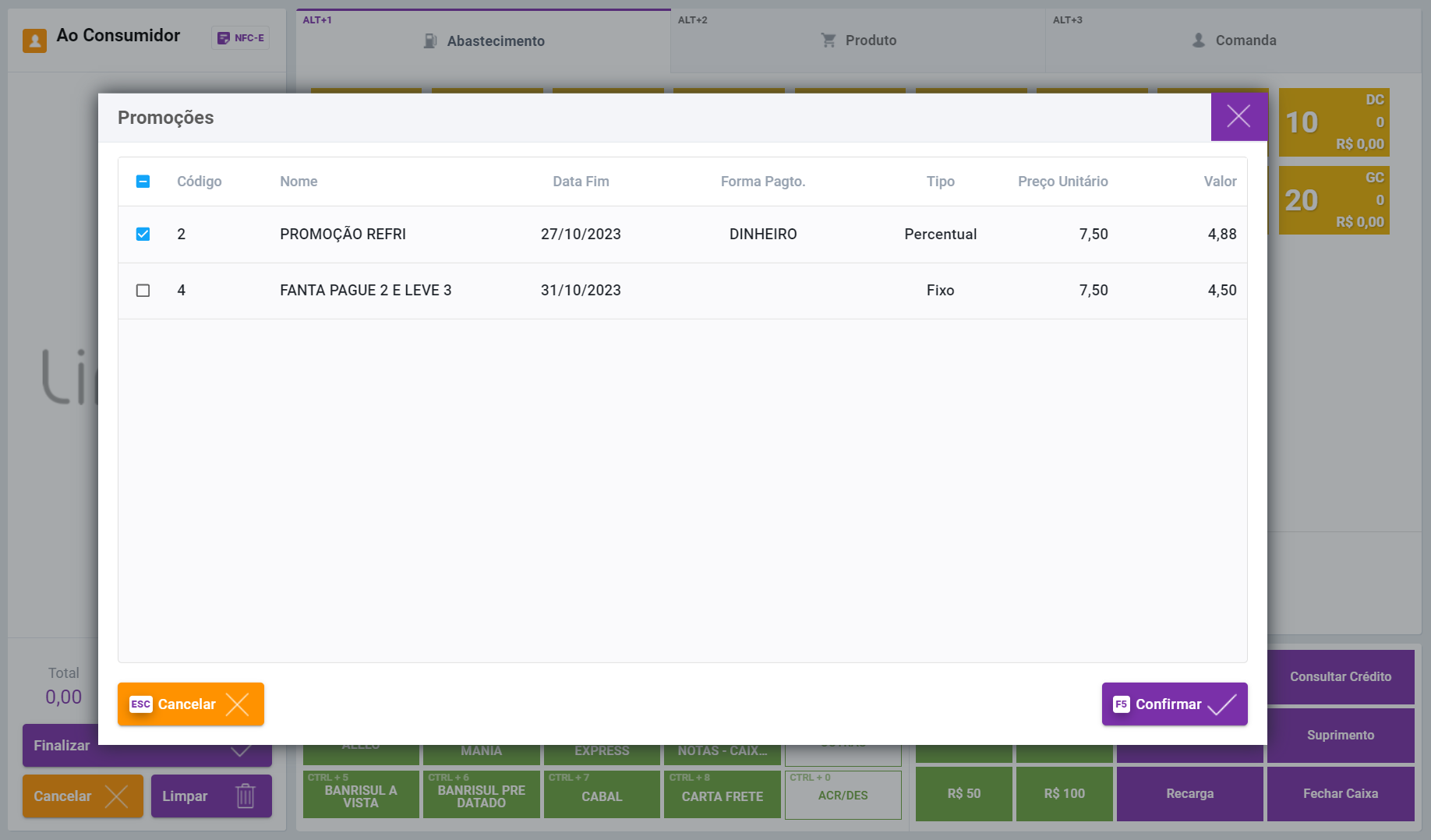Screen dimensions: 1431x840
Task: Click the ESC Cancelar button in the dialog
Action: click(x=191, y=704)
